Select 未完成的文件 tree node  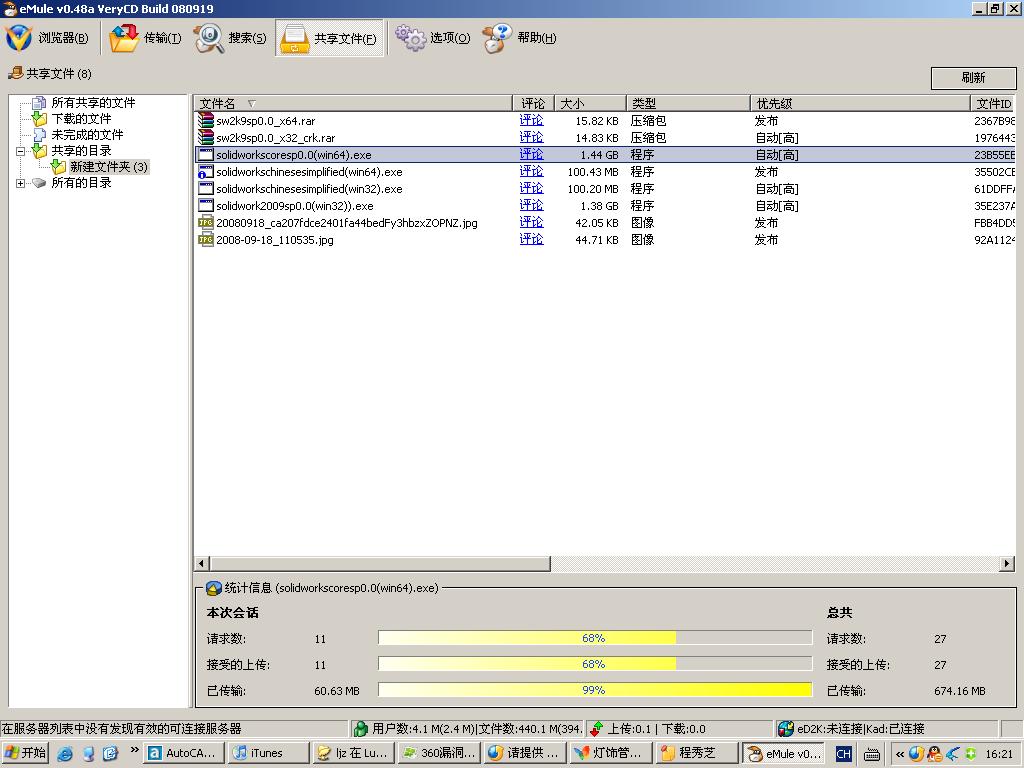tap(87, 135)
